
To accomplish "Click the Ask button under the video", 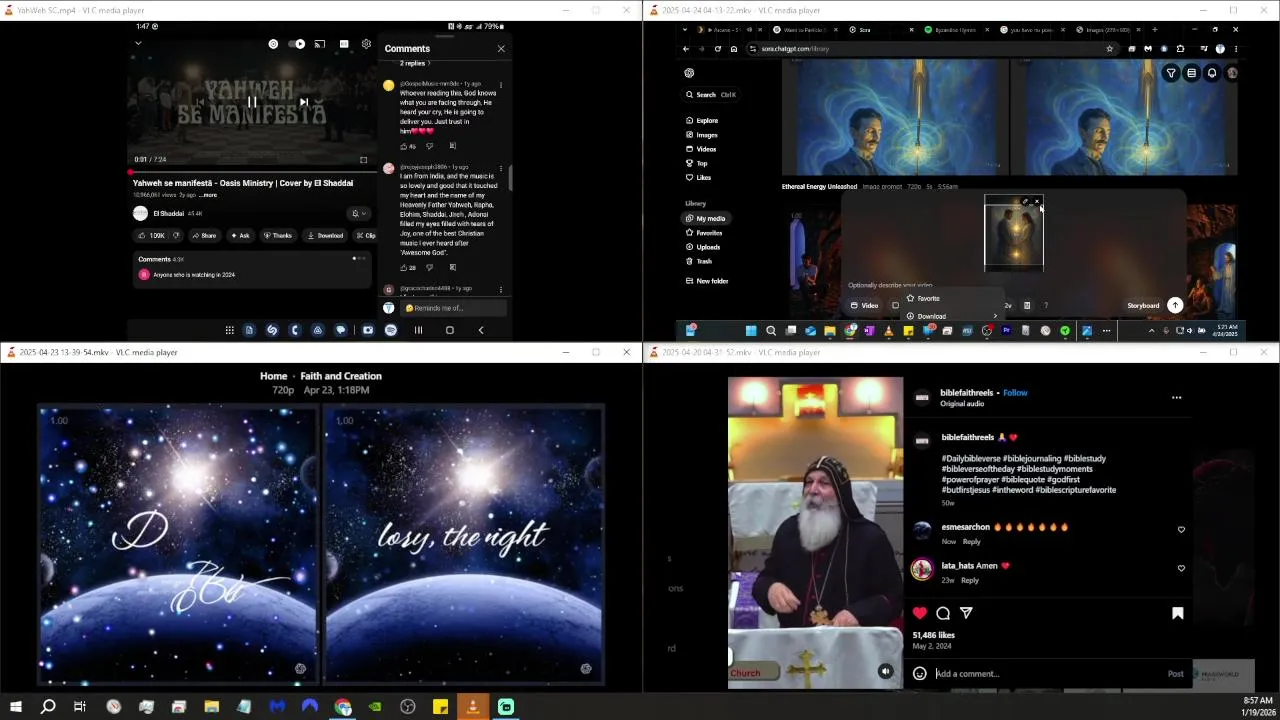I will tap(240, 236).
